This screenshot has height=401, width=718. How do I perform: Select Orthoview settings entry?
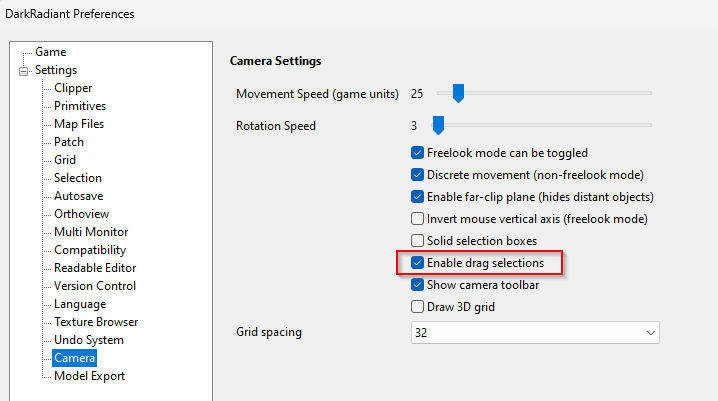[x=81, y=214]
